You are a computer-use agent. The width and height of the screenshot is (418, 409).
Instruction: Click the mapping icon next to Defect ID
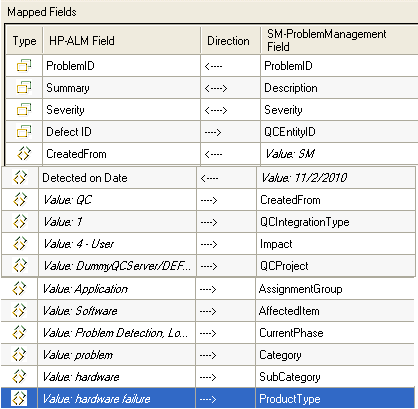click(x=24, y=131)
